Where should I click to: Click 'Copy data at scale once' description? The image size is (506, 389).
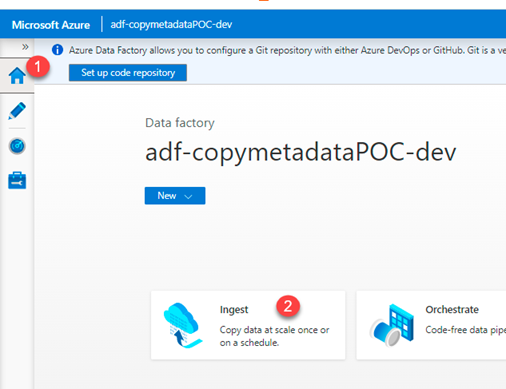tap(274, 336)
